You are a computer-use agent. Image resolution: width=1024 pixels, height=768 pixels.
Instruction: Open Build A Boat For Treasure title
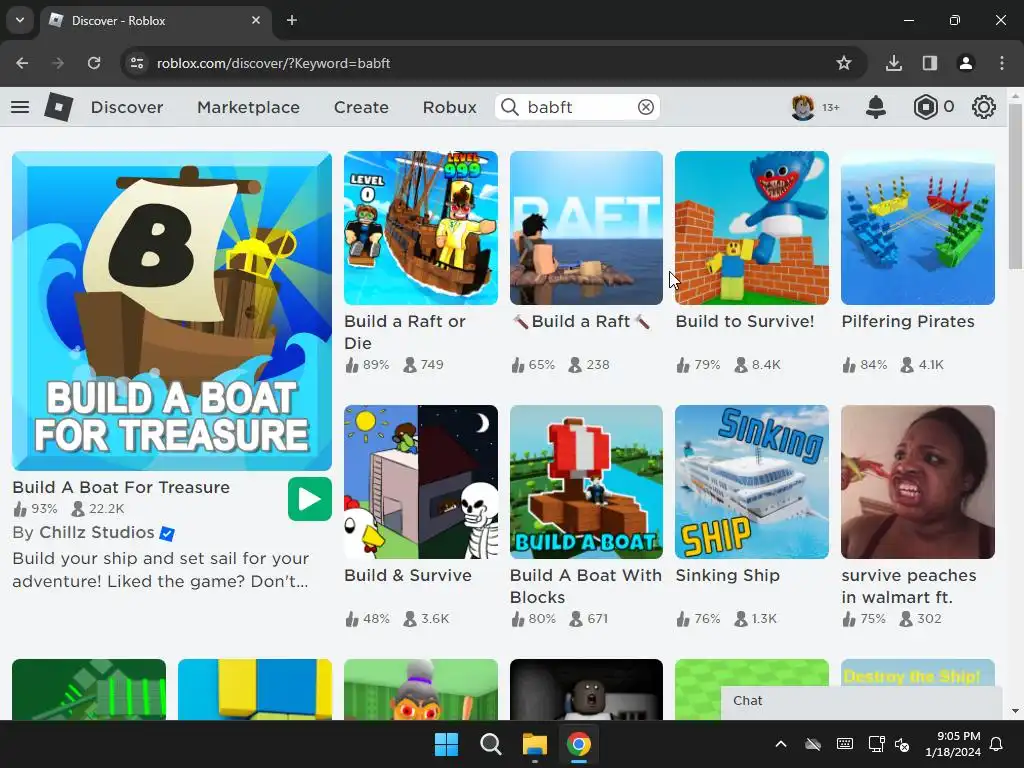tap(121, 487)
